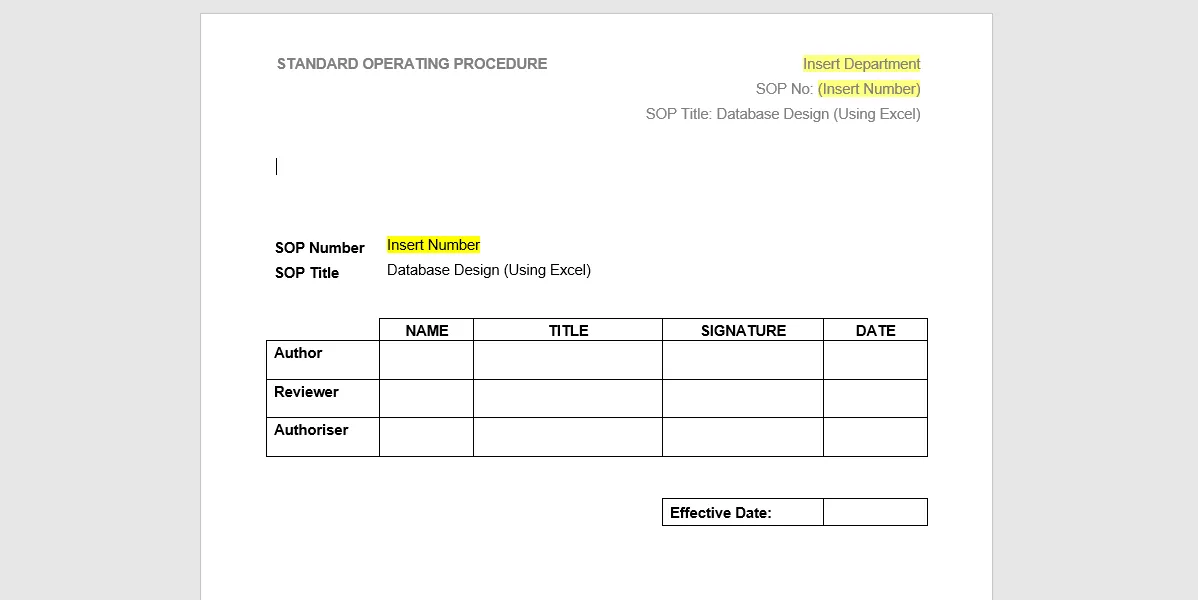The image size is (1198, 600).
Task: Click the 'Authoriser' row label
Action: coord(311,430)
